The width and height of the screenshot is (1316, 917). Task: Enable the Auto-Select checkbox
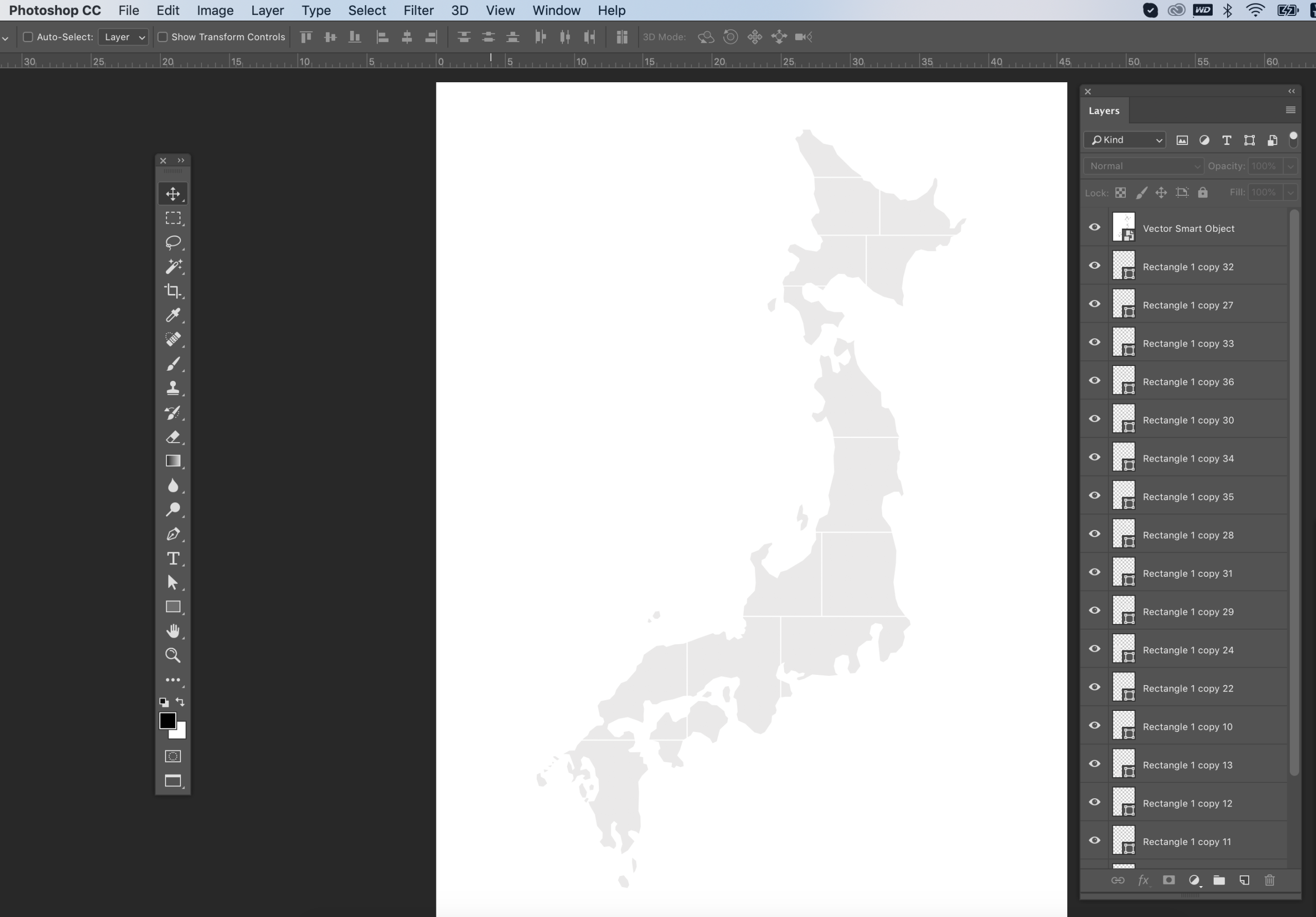click(28, 37)
